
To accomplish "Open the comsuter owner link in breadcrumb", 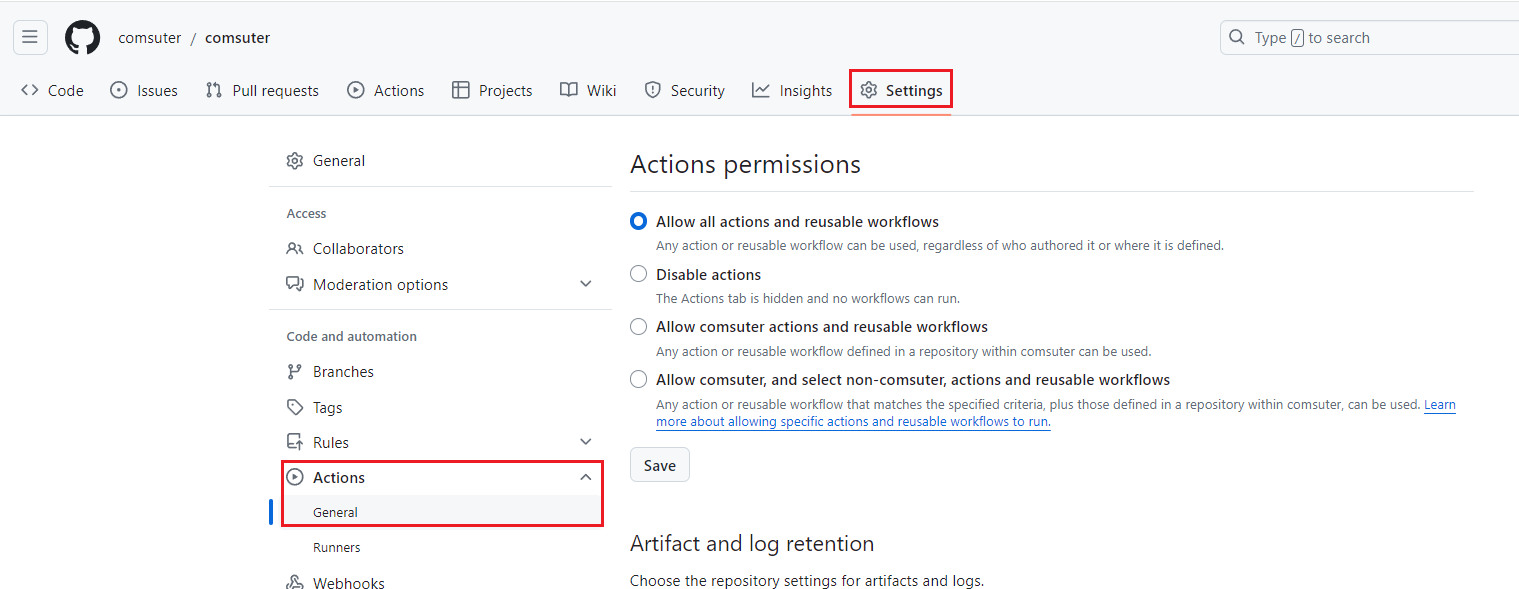I will tap(150, 38).
